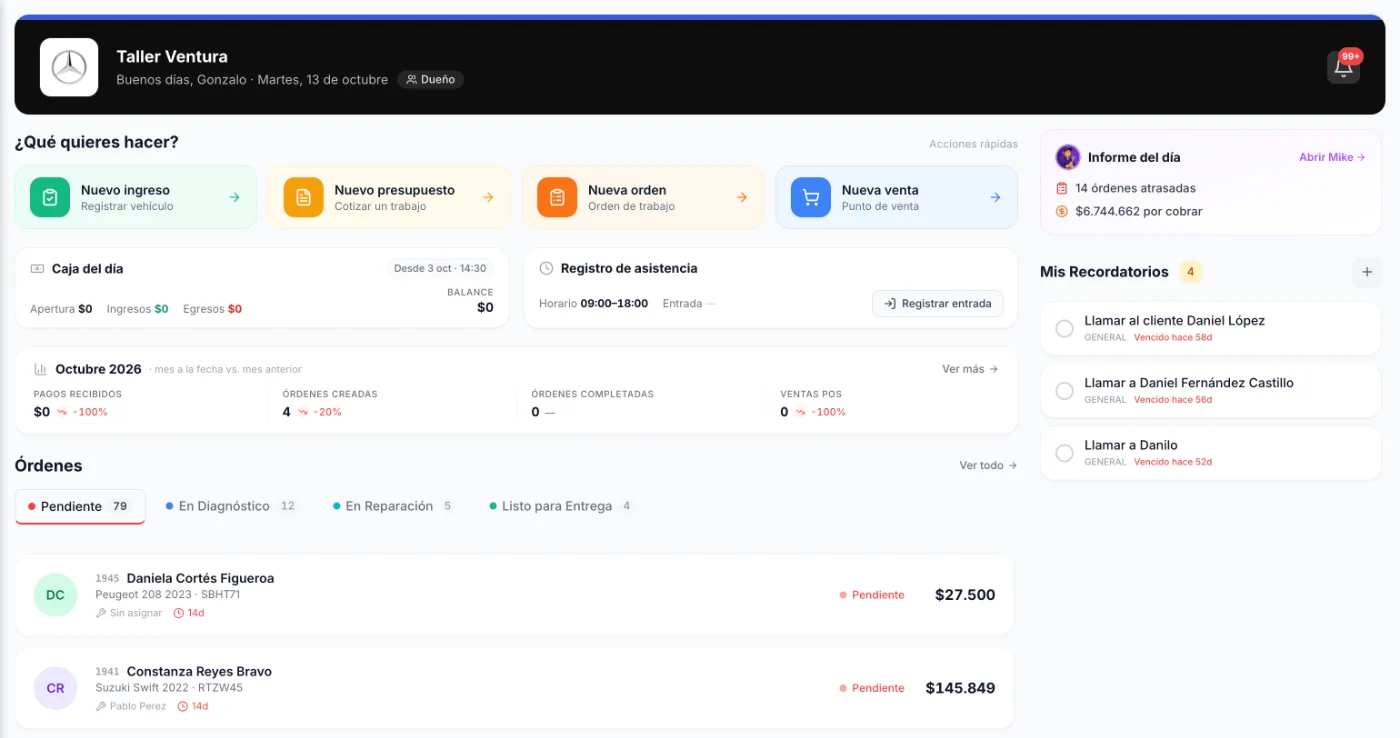
Task: Open order 1941 Constanza Reyes Bravo
Action: (514, 688)
